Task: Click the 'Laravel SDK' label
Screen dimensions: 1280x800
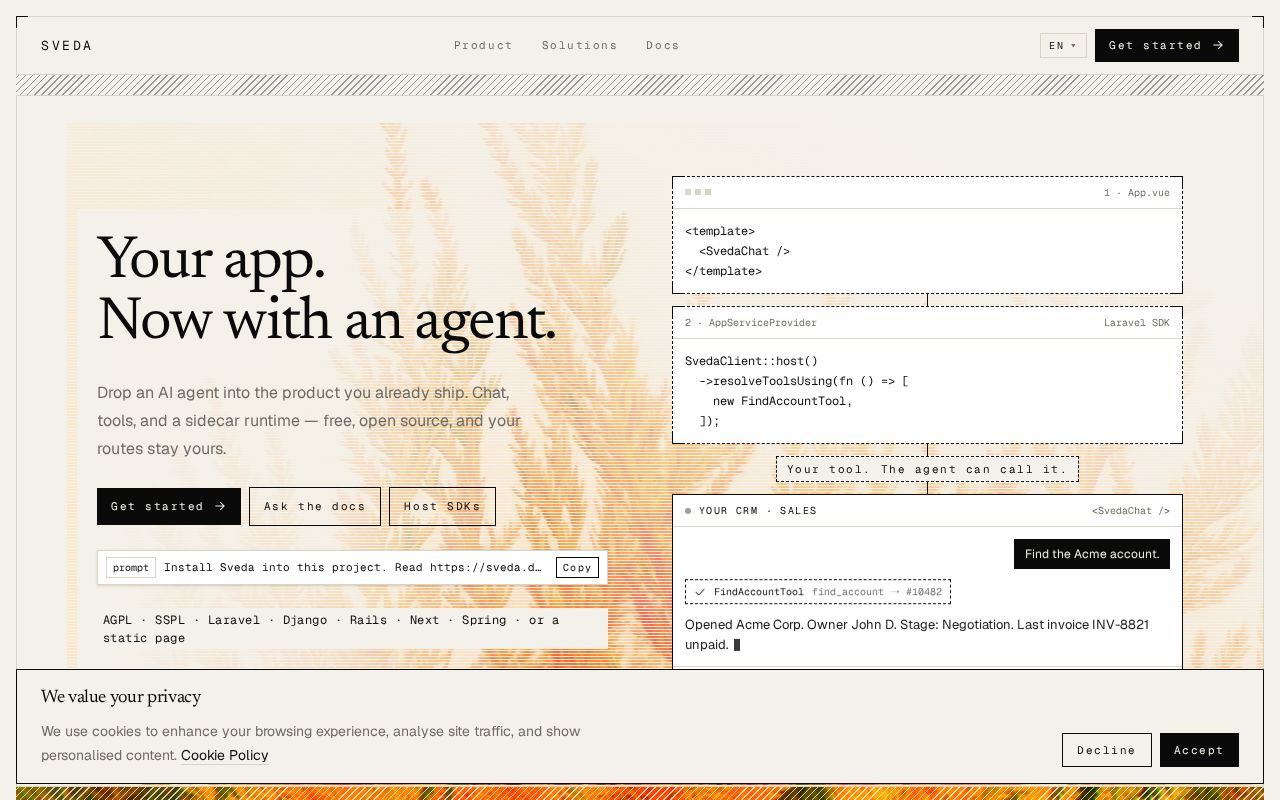Action: [1137, 323]
